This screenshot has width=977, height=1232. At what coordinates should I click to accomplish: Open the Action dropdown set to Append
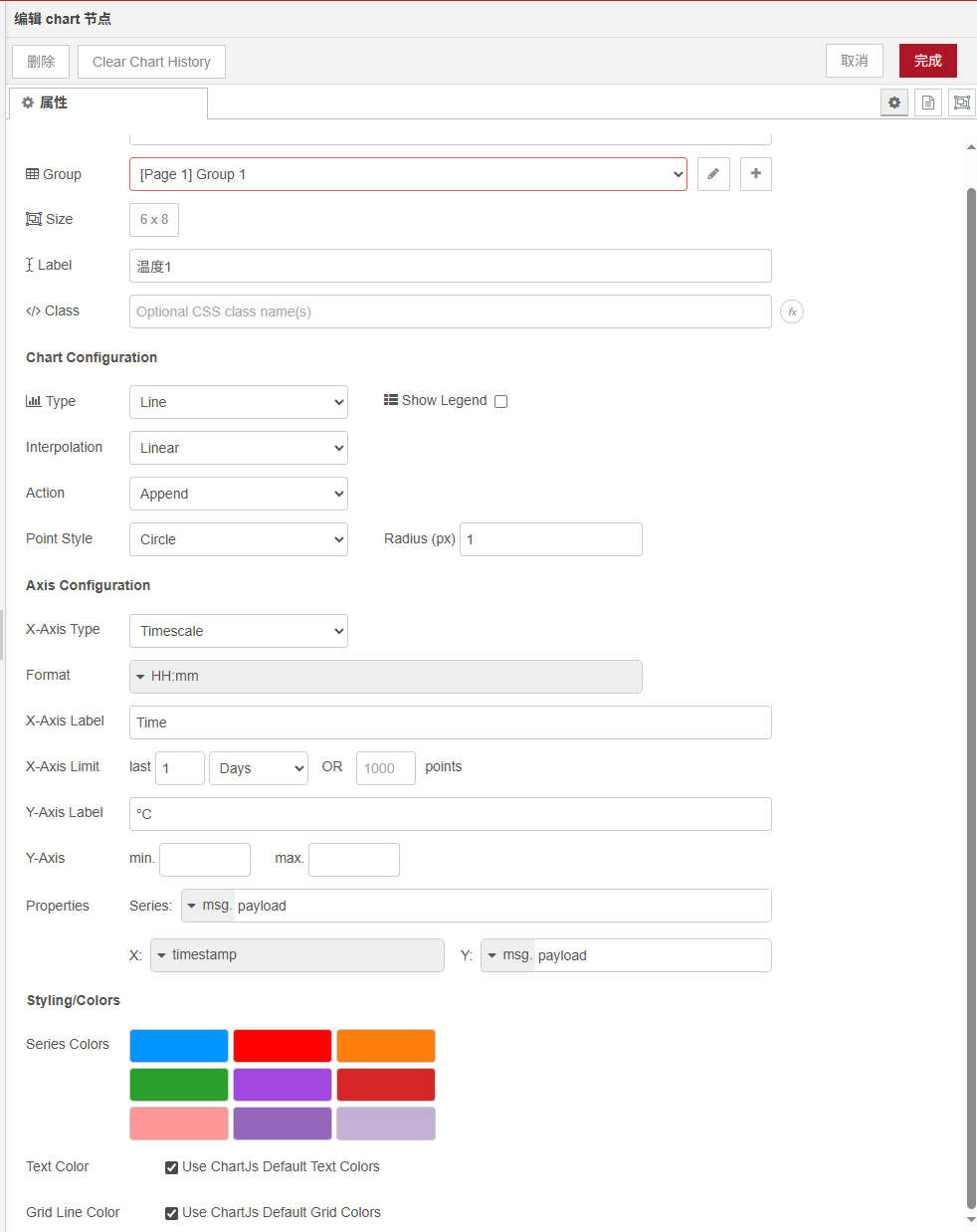click(239, 494)
